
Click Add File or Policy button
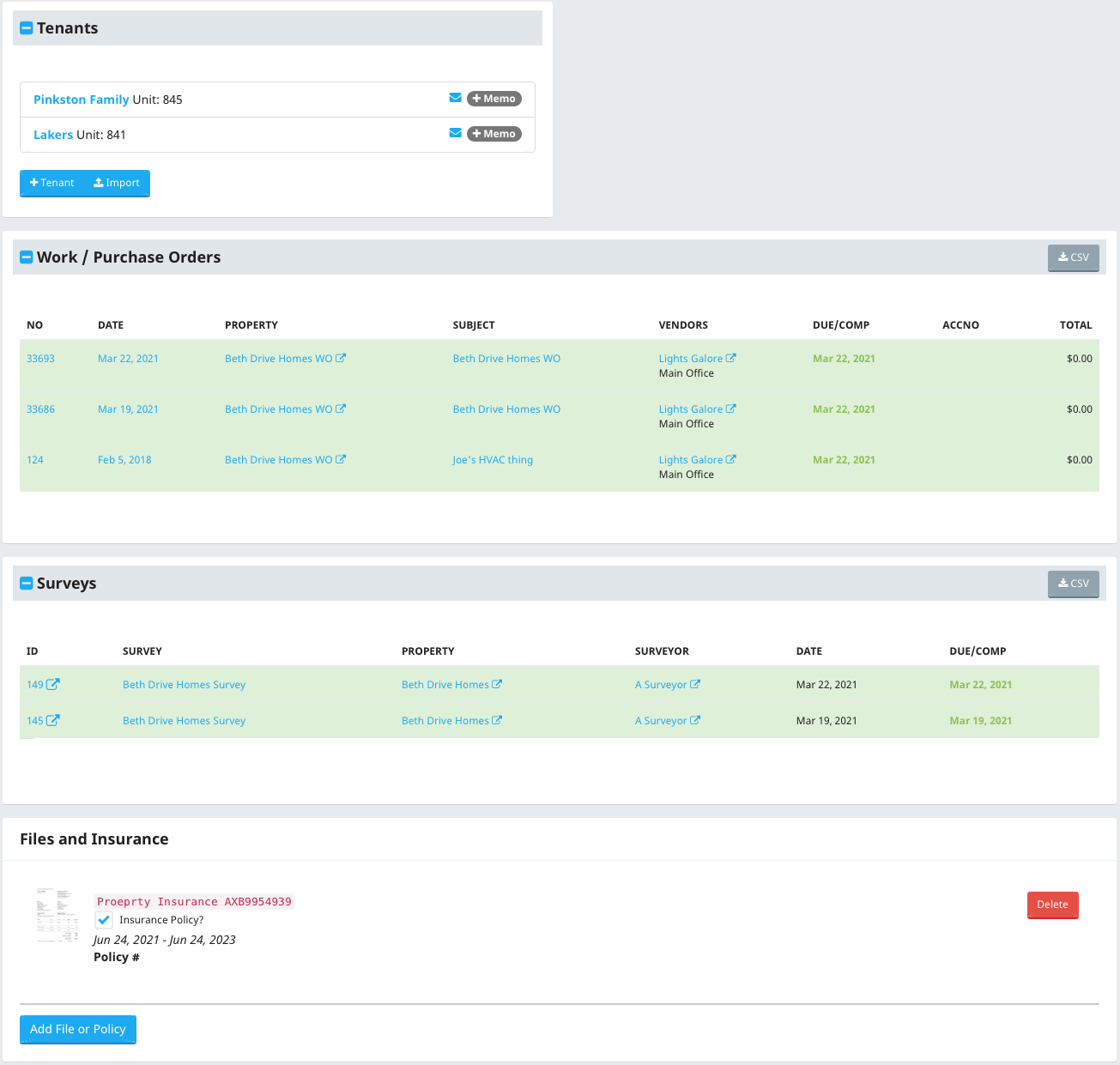pos(78,1029)
